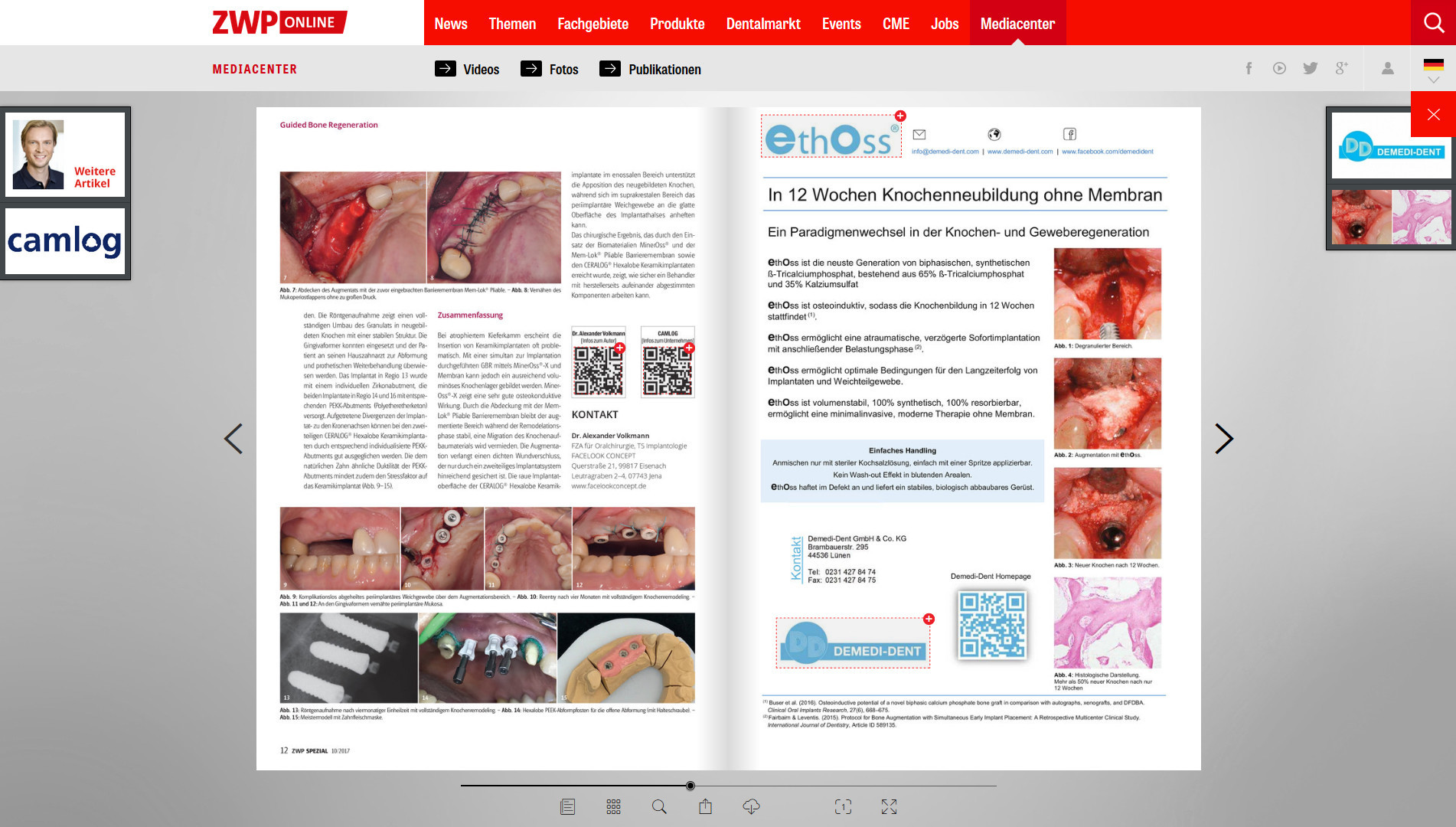Switch to single page view
1456x827 pixels.
coord(843,806)
